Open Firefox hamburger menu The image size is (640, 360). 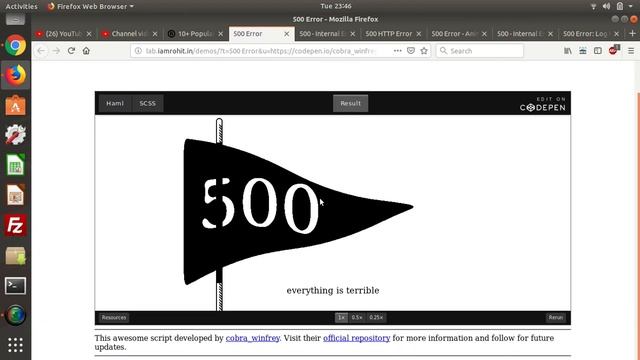point(631,51)
